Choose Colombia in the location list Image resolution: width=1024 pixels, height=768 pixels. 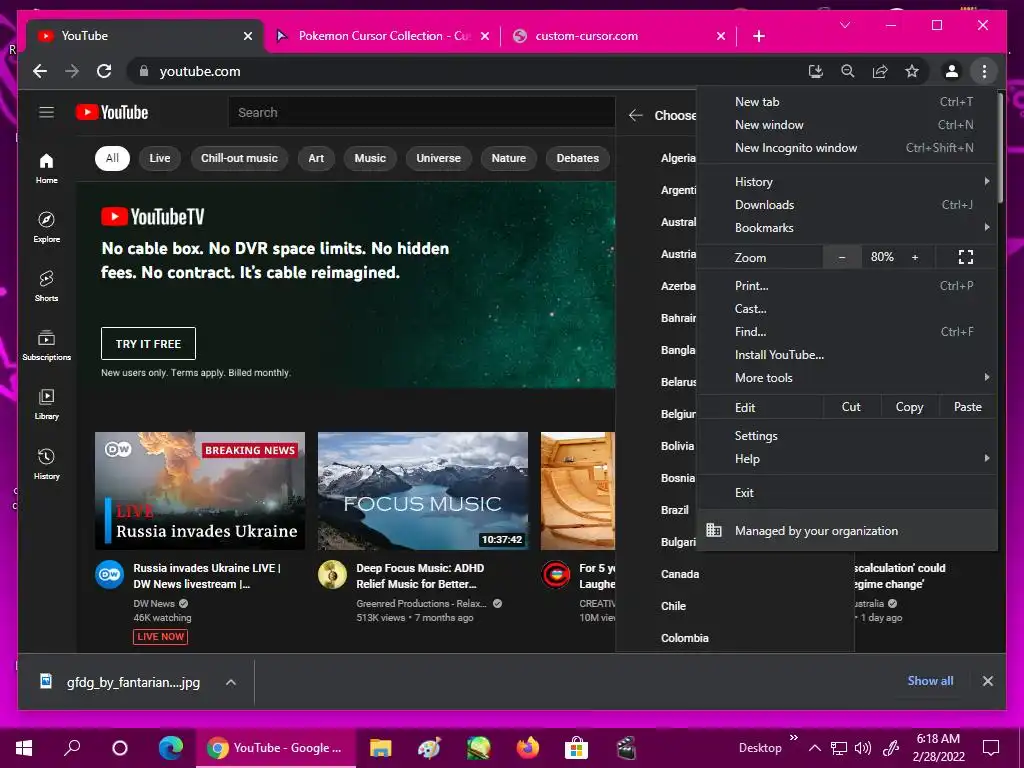pyautogui.click(x=684, y=638)
